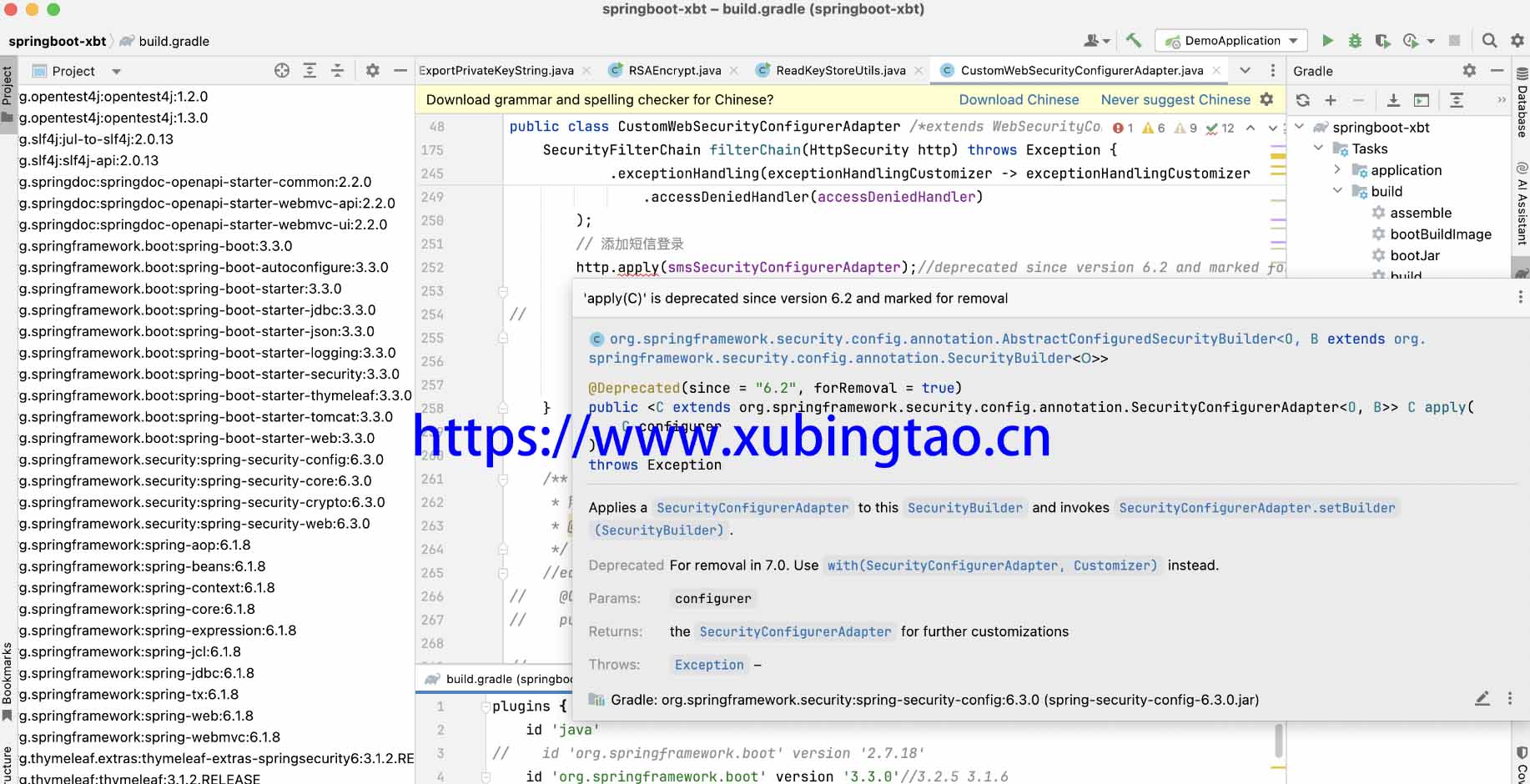The width and height of the screenshot is (1530, 784).
Task: Open Project view mode dropdown arrow
Action: (x=116, y=72)
